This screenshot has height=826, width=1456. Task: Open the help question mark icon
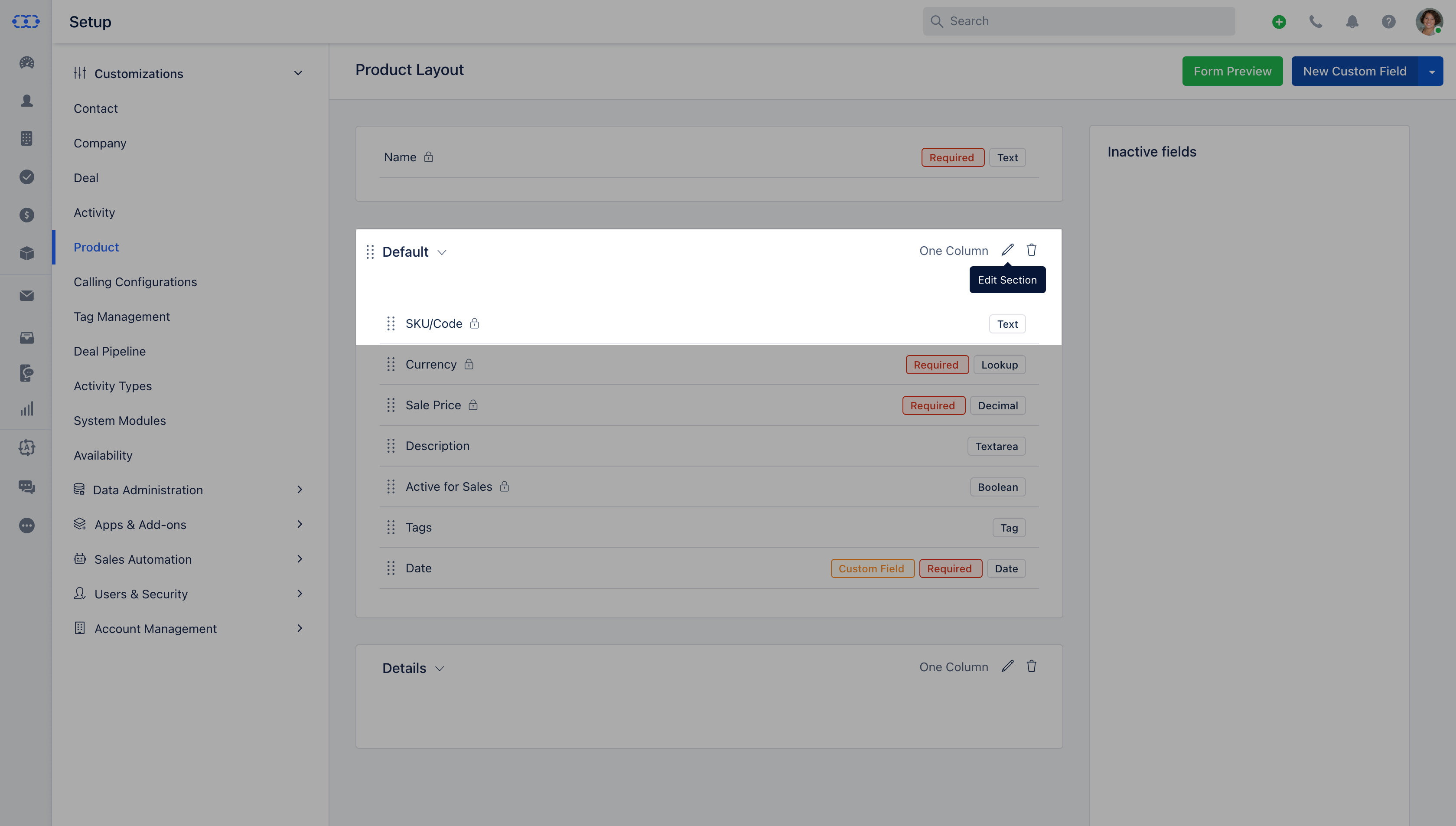tap(1388, 22)
